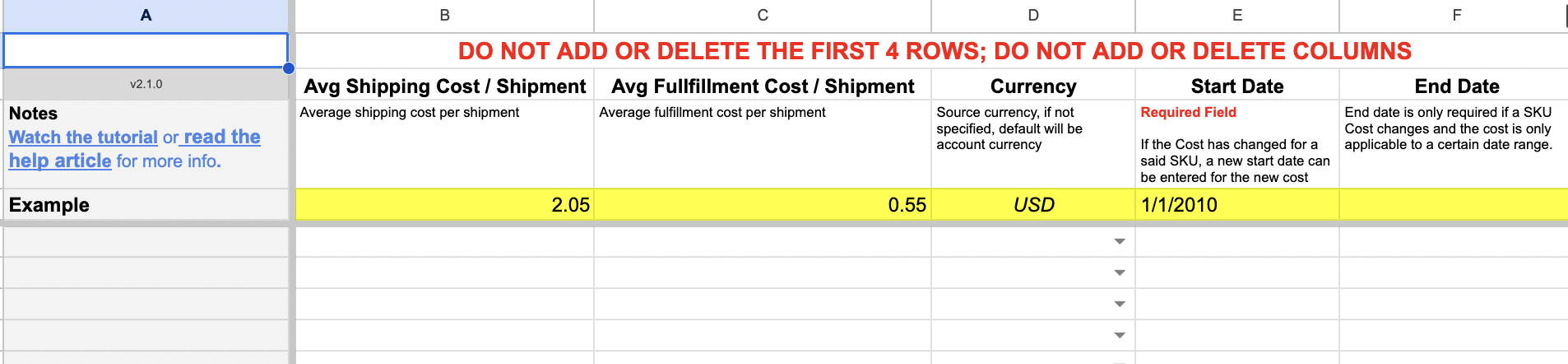The width and height of the screenshot is (1568, 364).
Task: Click the red DO NOT ADD OR DELETE warning cell
Action: [934, 51]
